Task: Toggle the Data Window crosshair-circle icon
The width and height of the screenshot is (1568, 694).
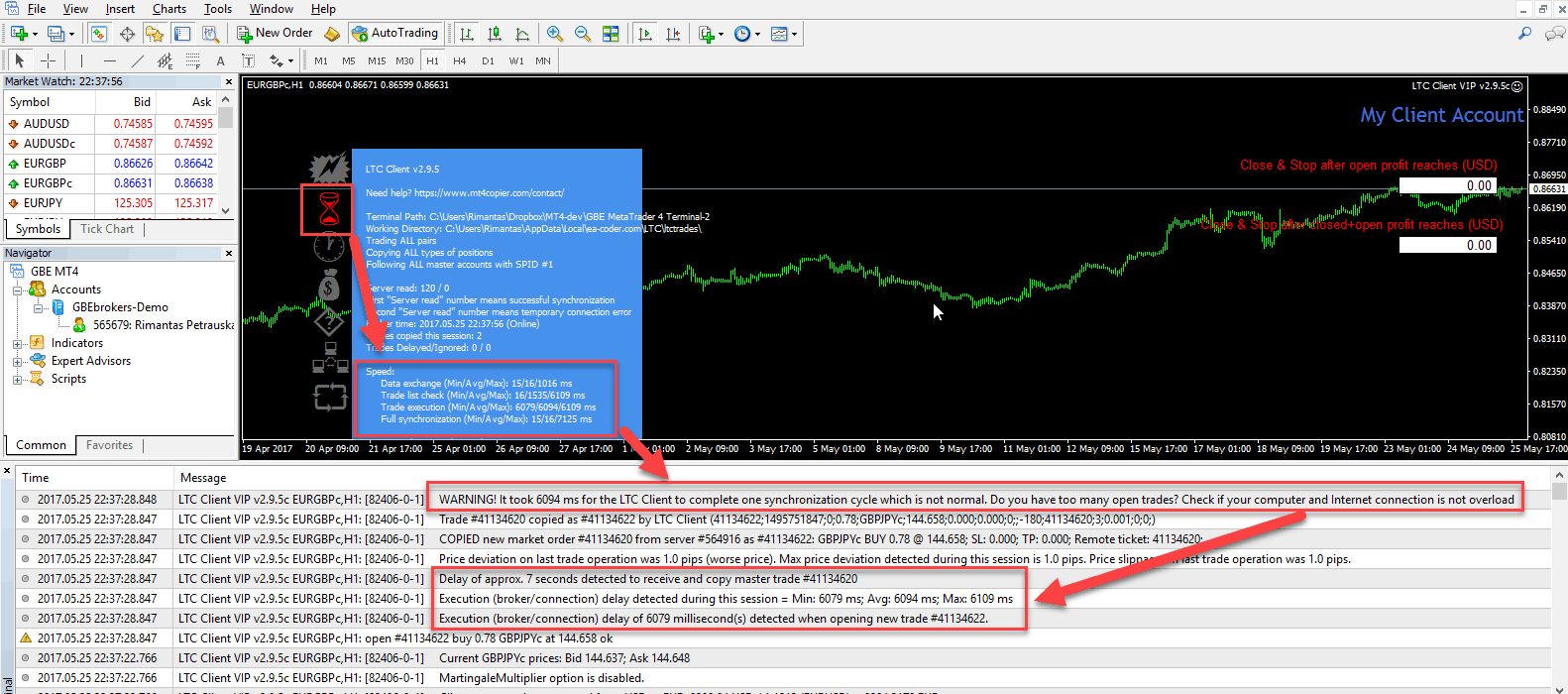Action: click(x=127, y=34)
